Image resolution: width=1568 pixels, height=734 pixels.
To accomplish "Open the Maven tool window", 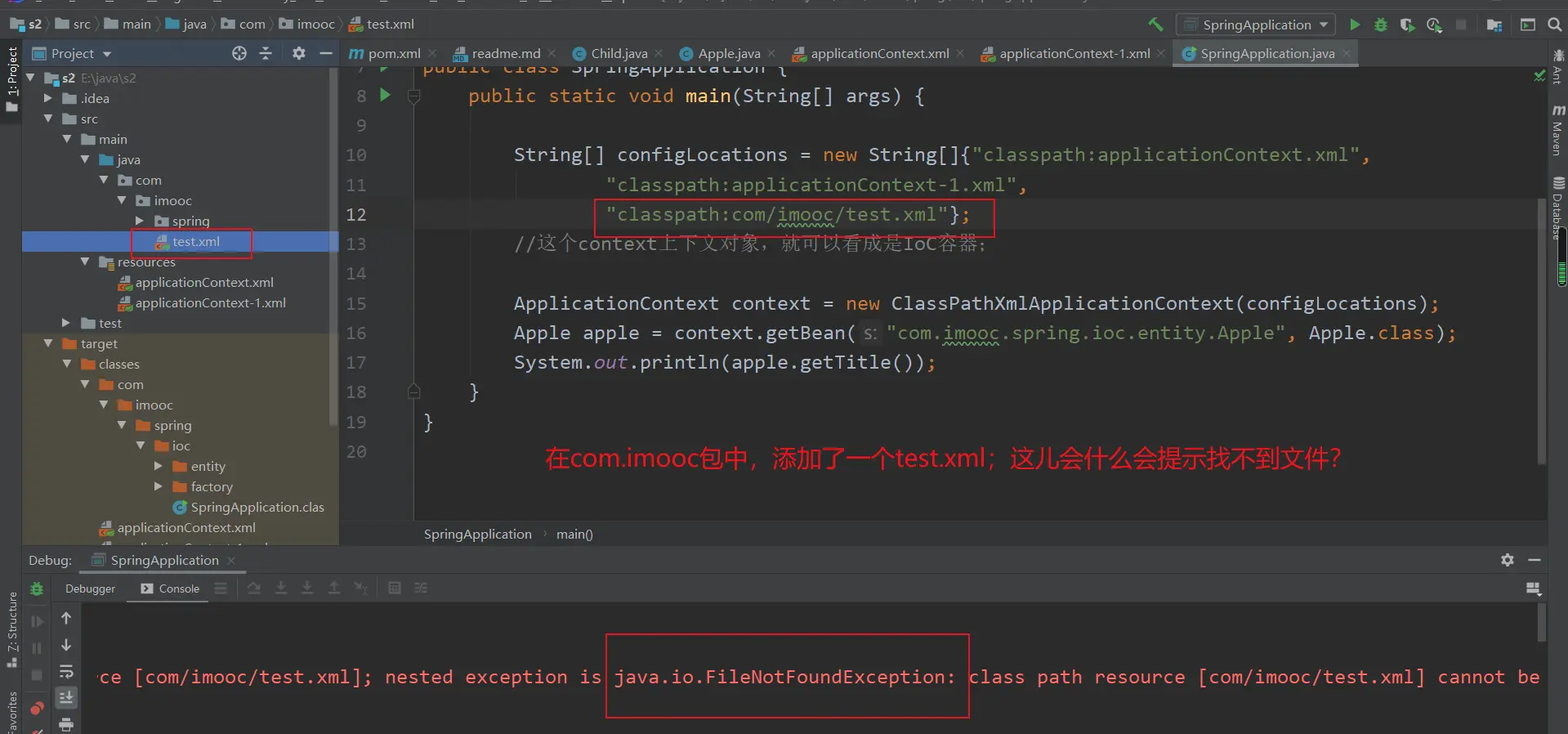I will click(1557, 131).
